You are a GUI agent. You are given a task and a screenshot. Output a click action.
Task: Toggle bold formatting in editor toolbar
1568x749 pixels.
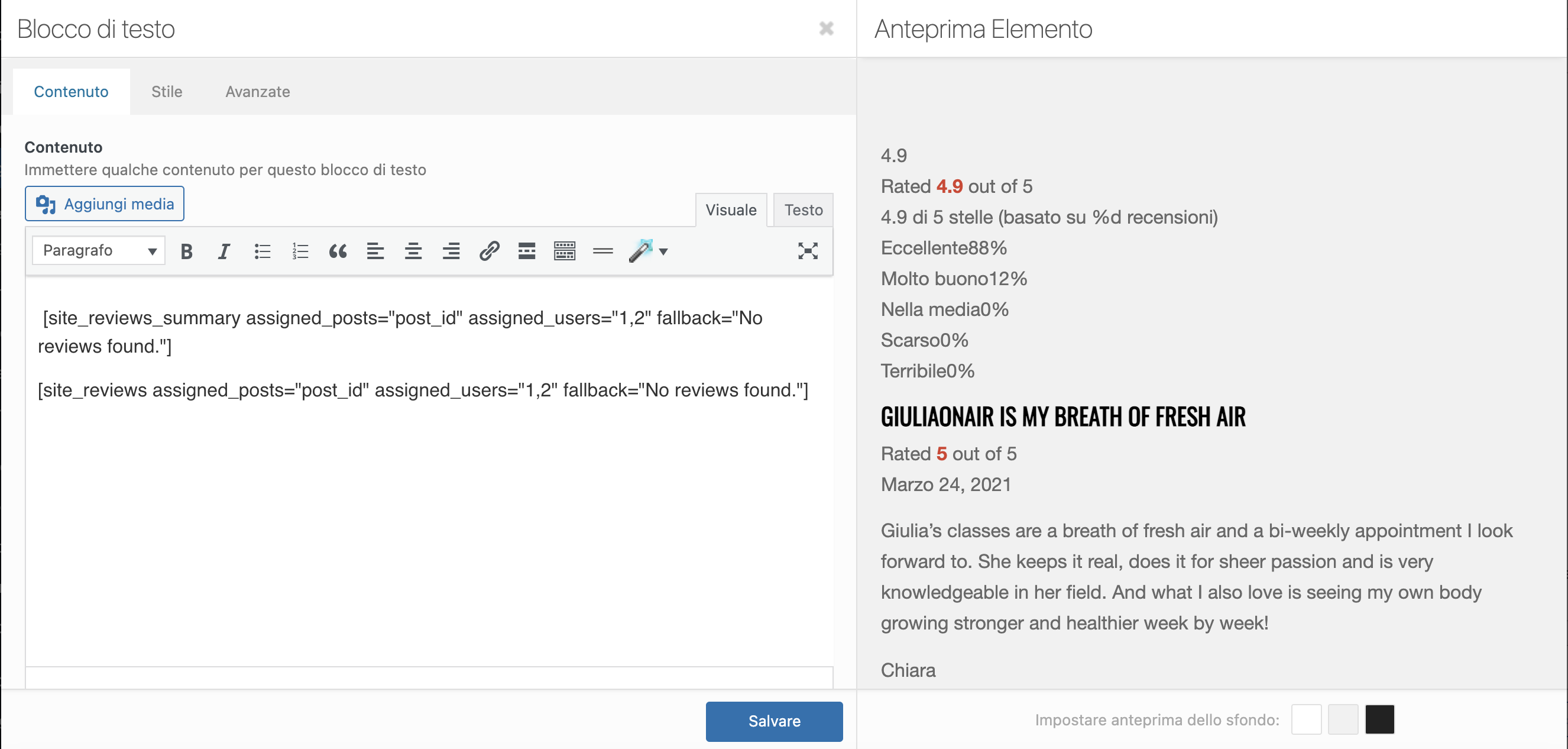[x=186, y=251]
